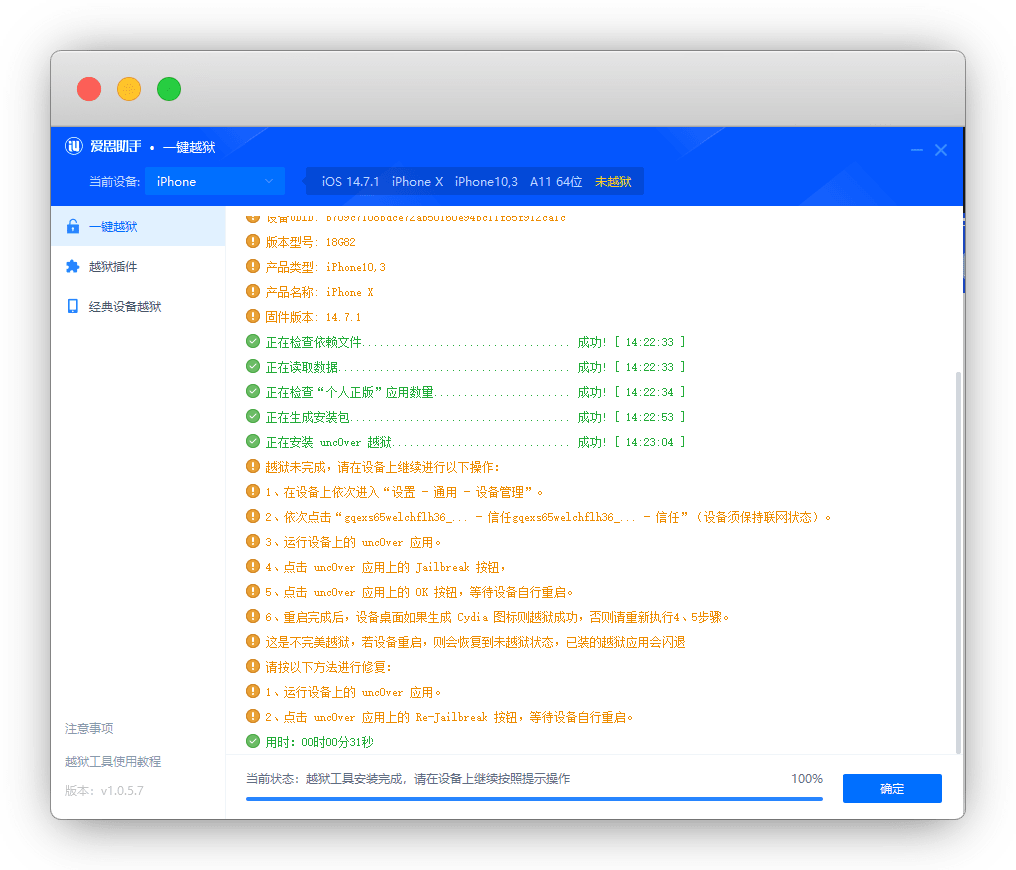Image resolution: width=1016 pixels, height=870 pixels.
Task: Open the 注意事项 link
Action: (x=89, y=729)
